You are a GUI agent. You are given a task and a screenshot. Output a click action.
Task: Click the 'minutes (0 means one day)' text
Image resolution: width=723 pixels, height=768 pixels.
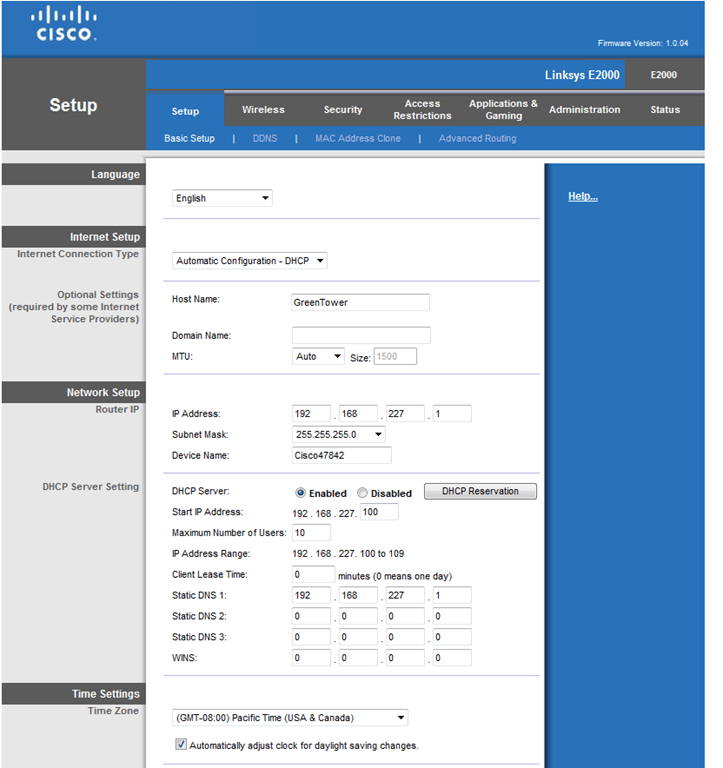click(x=395, y=576)
